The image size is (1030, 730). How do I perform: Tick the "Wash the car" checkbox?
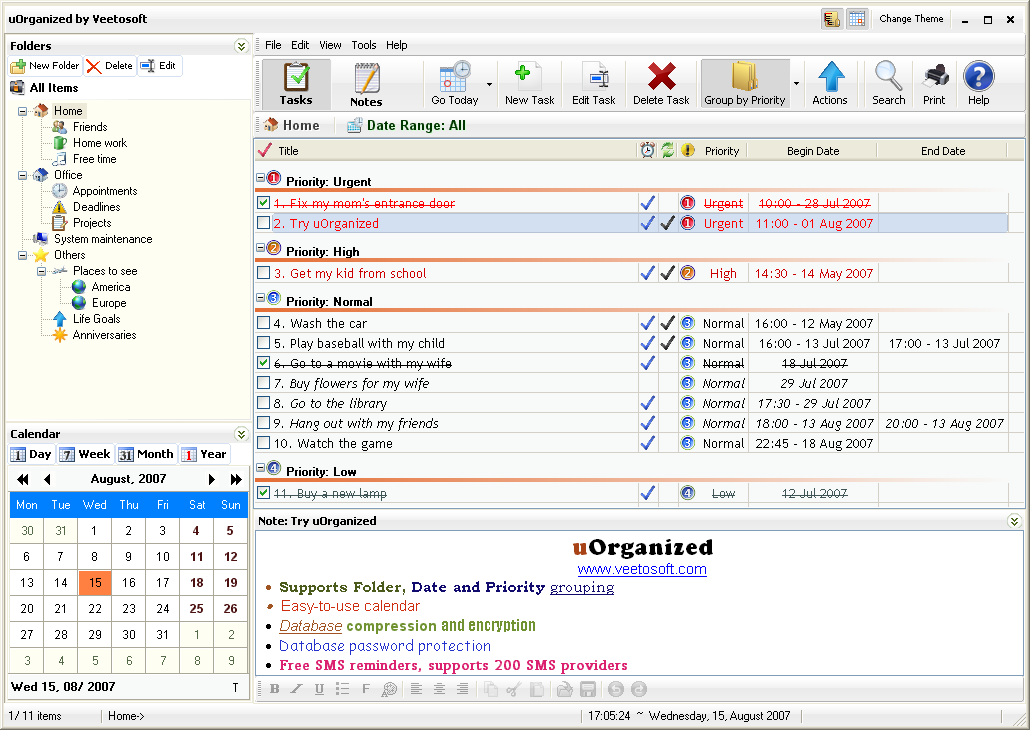point(263,323)
